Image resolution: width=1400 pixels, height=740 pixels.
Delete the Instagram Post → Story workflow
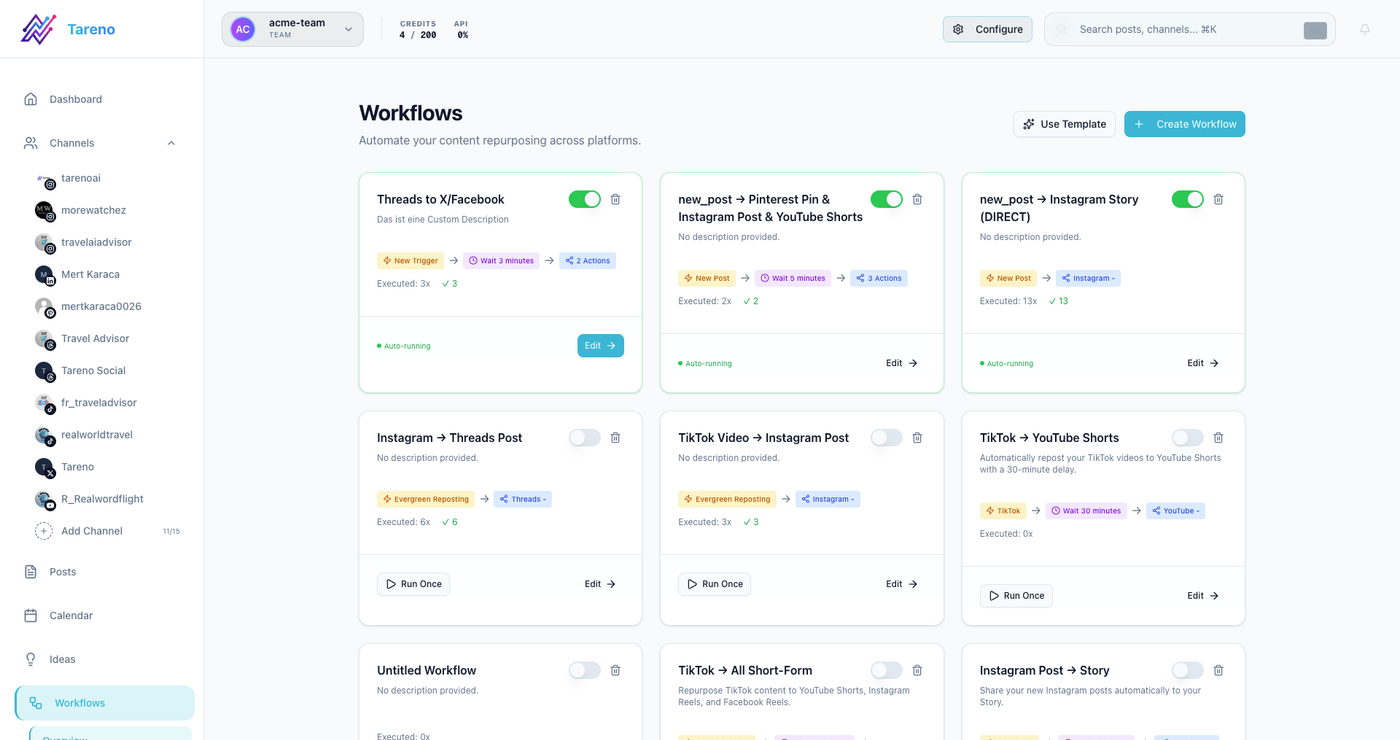1218,670
